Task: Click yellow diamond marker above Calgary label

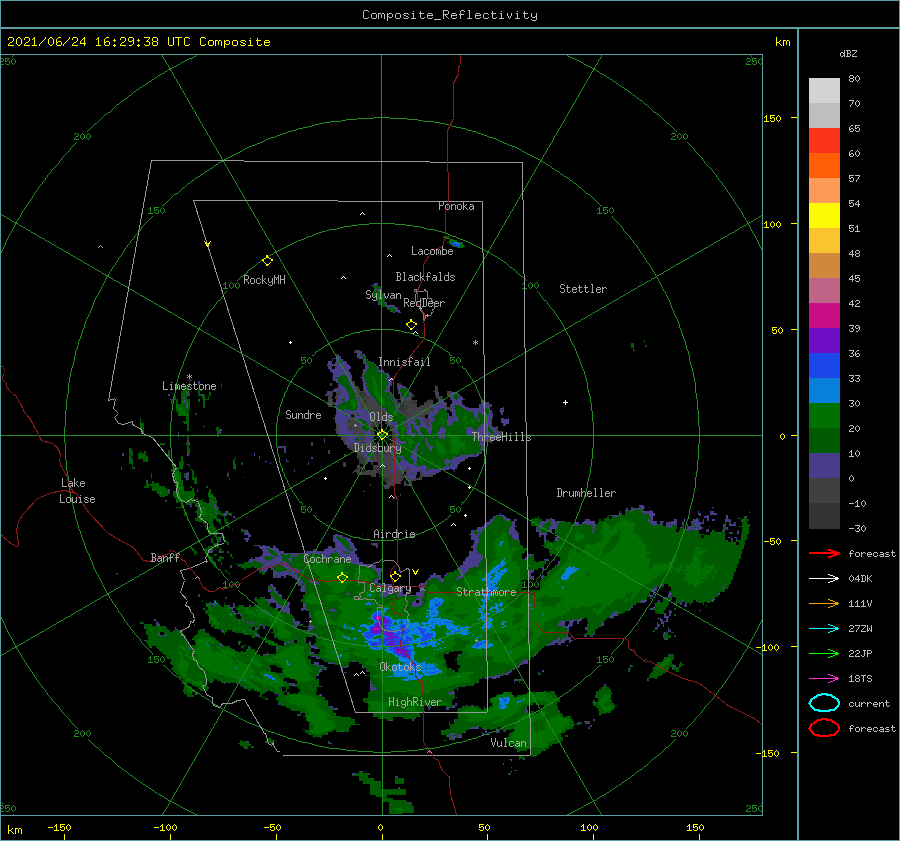Action: point(395,576)
